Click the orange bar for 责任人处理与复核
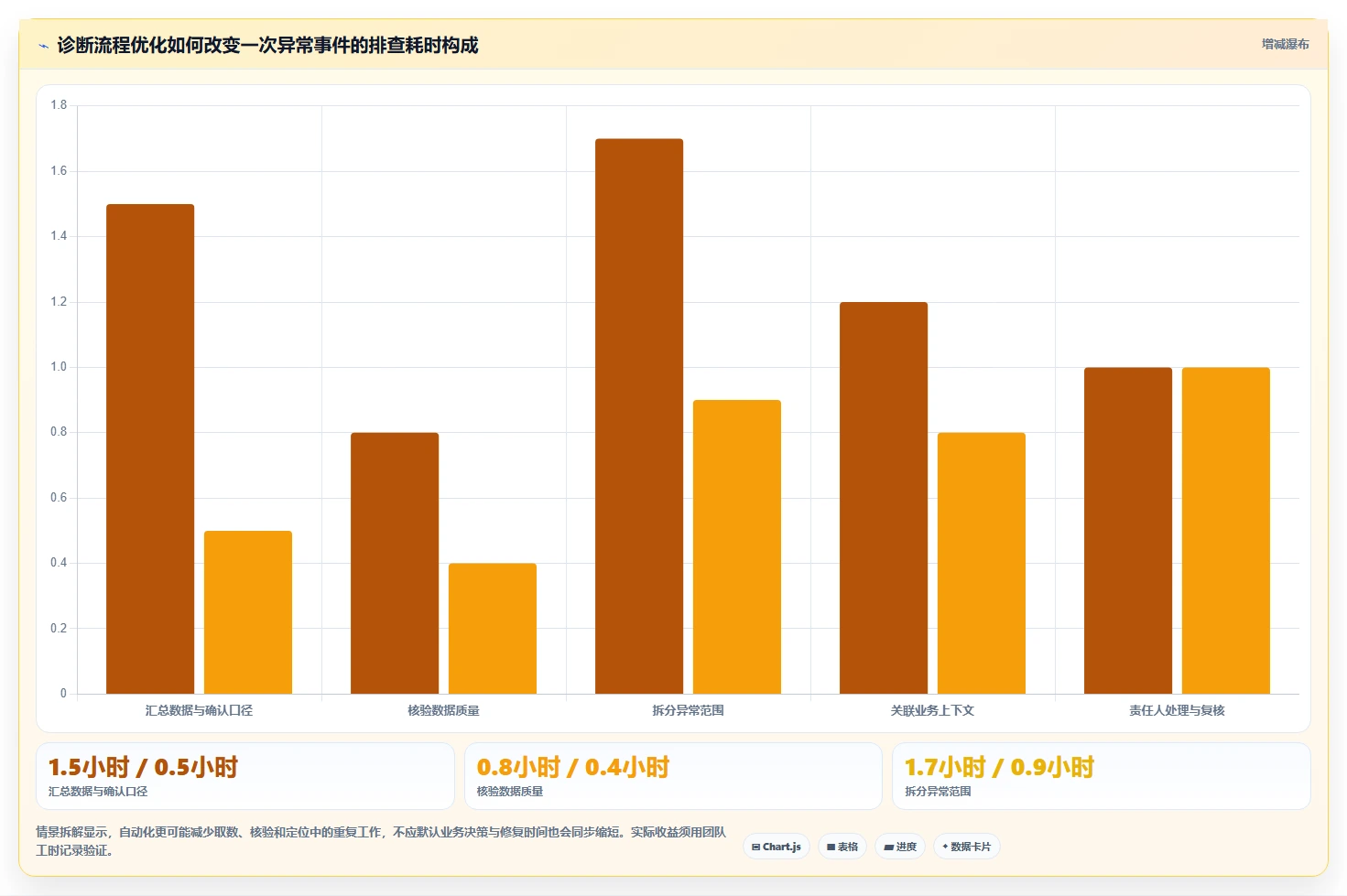 click(1226, 531)
